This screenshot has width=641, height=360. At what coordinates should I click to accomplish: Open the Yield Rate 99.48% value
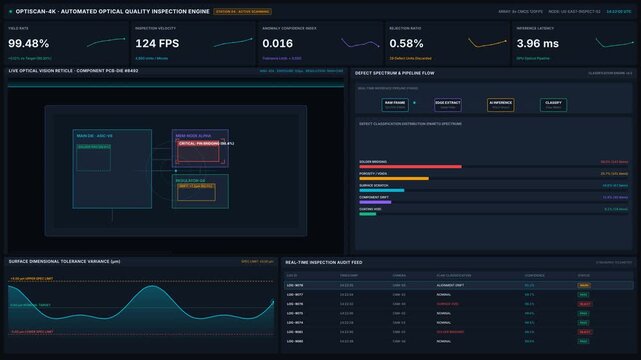tap(29, 43)
